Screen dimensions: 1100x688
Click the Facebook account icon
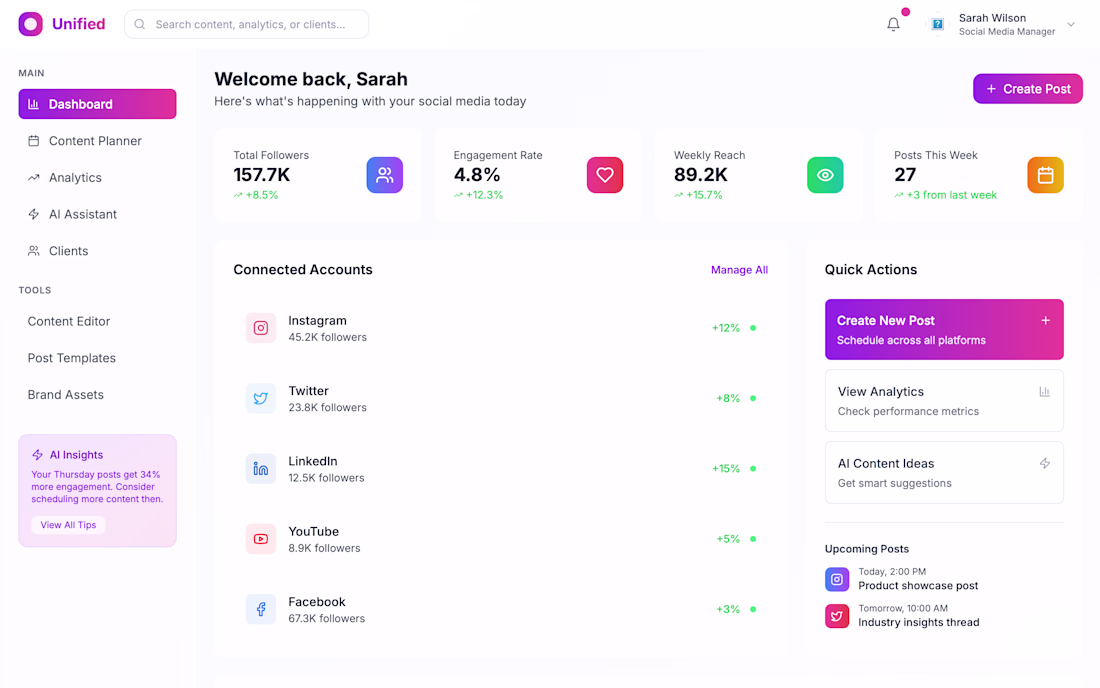tap(260, 609)
